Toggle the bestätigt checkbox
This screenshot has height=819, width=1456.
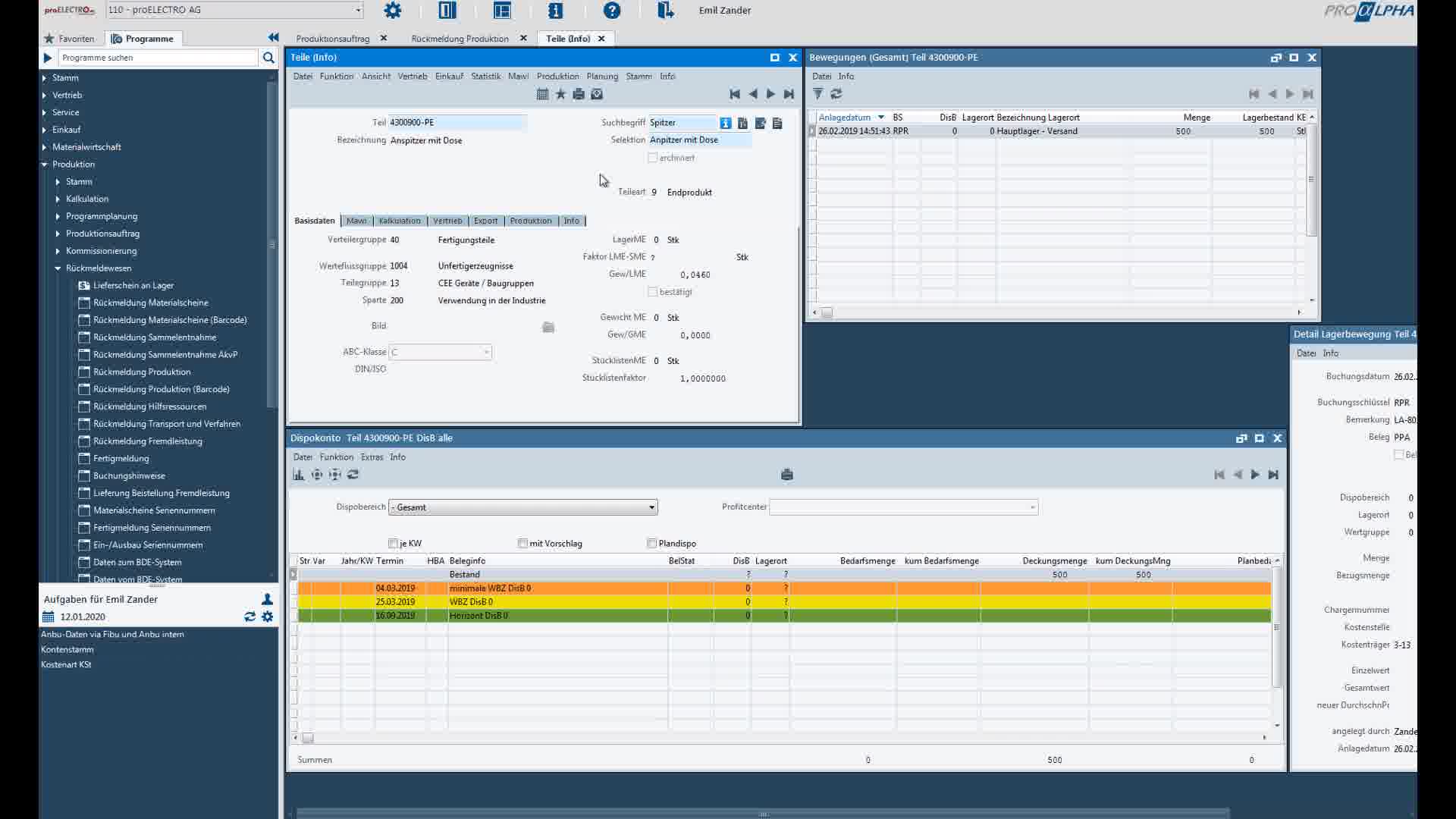652,292
